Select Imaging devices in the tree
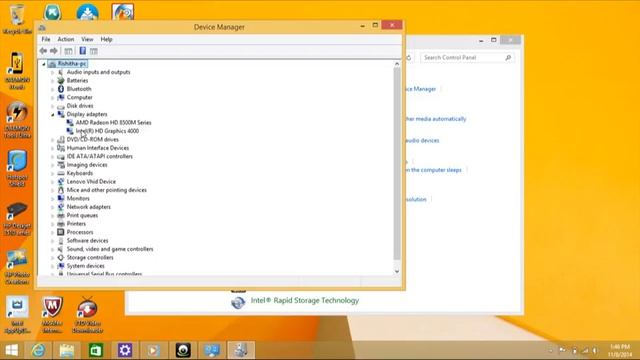Viewport: 640px width, 360px height. [x=87, y=165]
